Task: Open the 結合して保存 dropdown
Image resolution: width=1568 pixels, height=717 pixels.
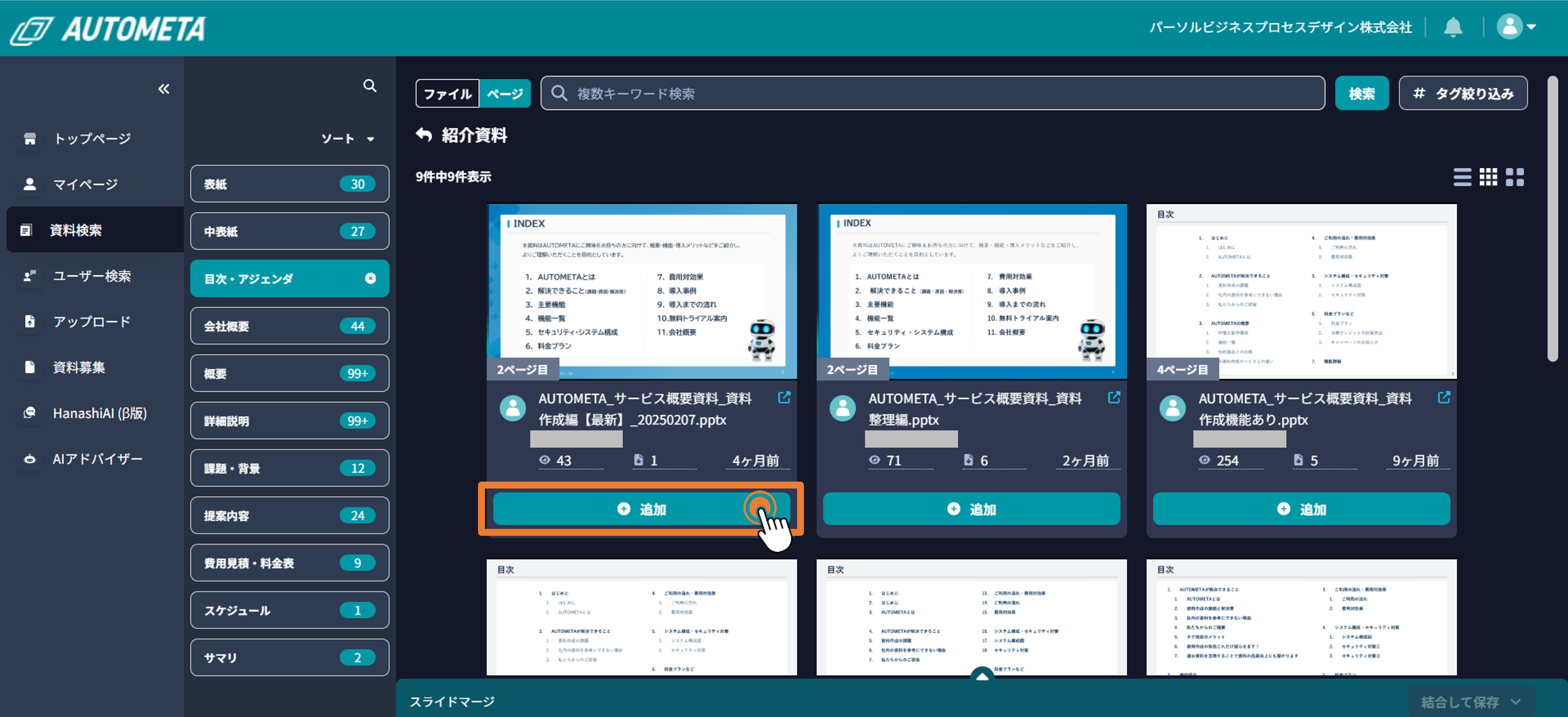Action: click(1471, 702)
